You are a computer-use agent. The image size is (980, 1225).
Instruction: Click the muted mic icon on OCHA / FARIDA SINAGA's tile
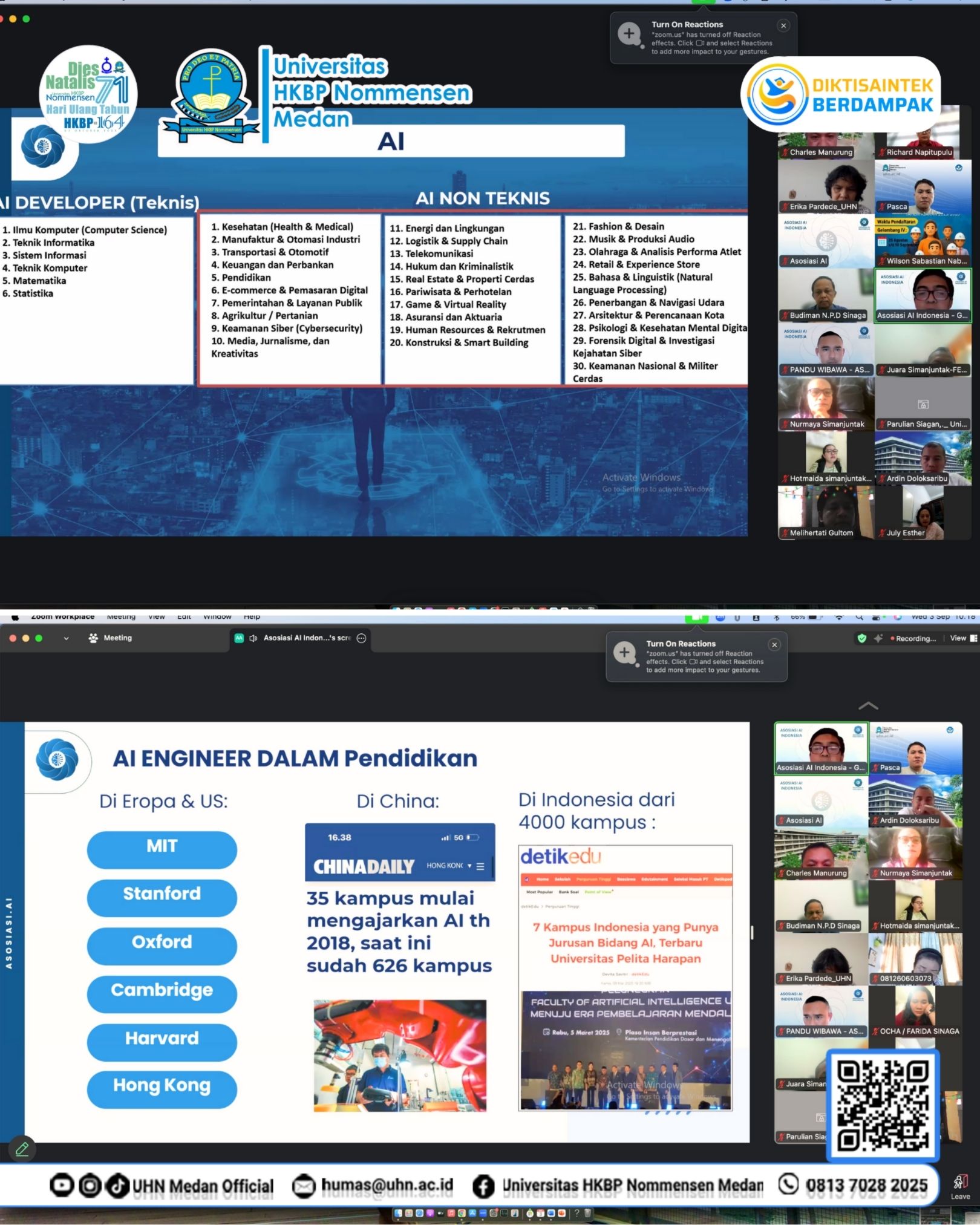point(875,1031)
